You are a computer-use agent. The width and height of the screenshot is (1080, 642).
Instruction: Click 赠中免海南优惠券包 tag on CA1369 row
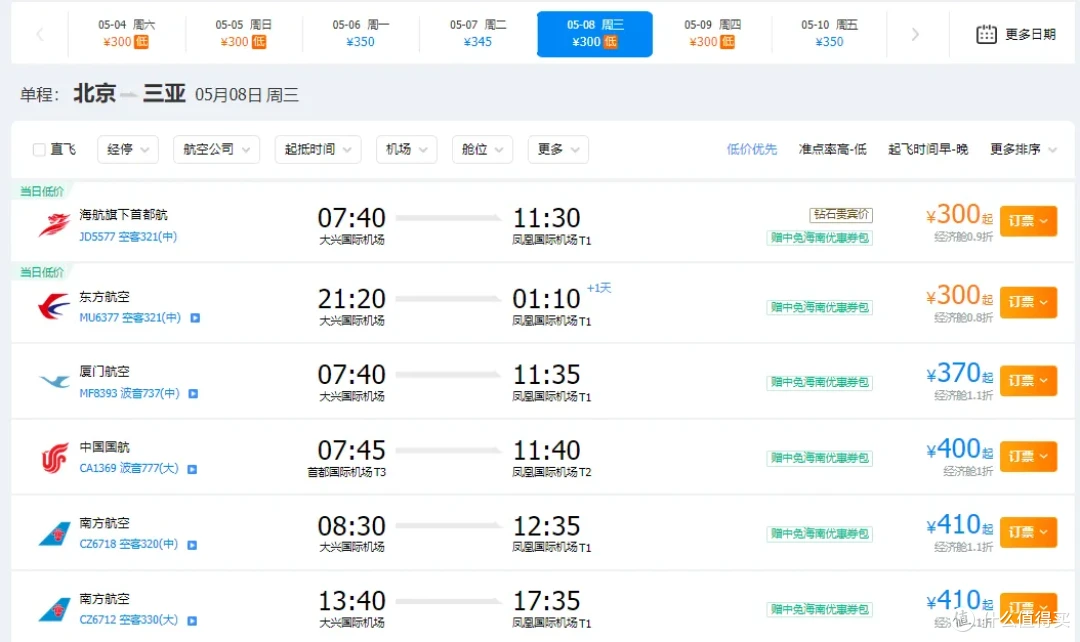tap(820, 458)
